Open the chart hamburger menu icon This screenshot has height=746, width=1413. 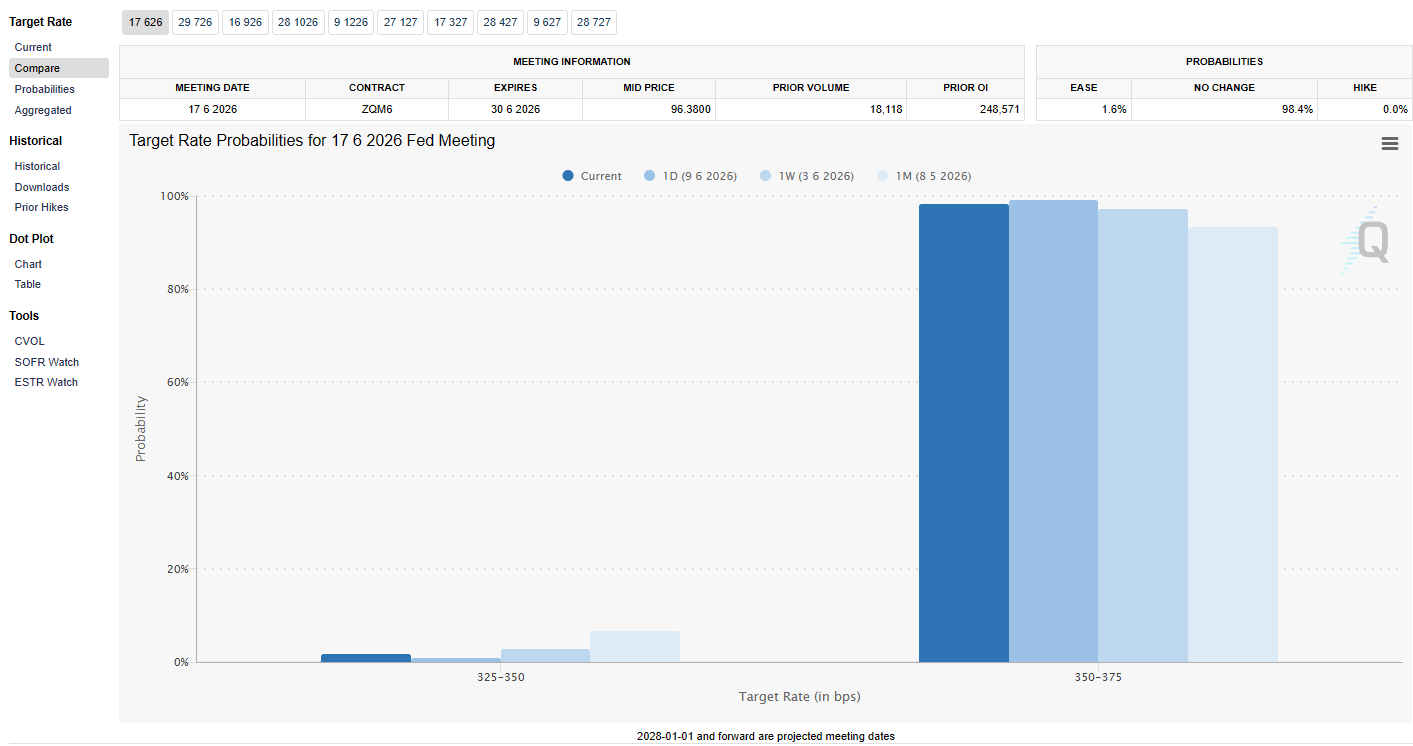(x=1389, y=144)
